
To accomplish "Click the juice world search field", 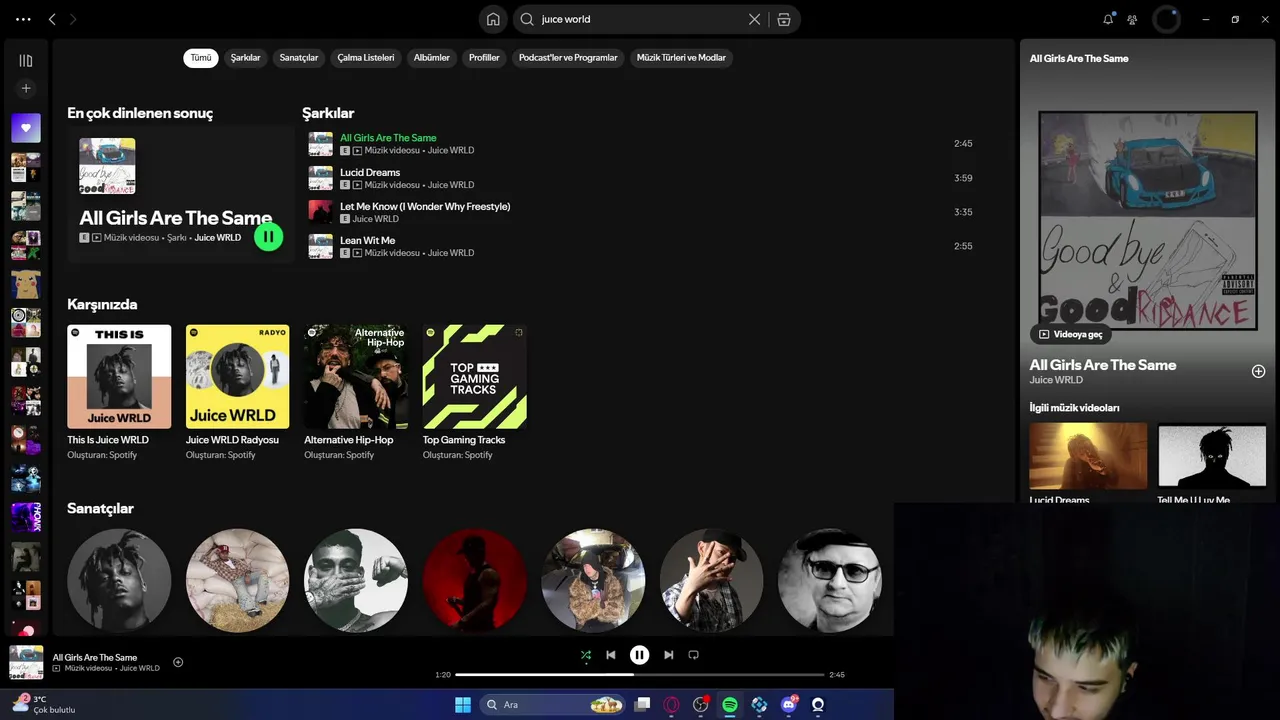I will pos(642,19).
